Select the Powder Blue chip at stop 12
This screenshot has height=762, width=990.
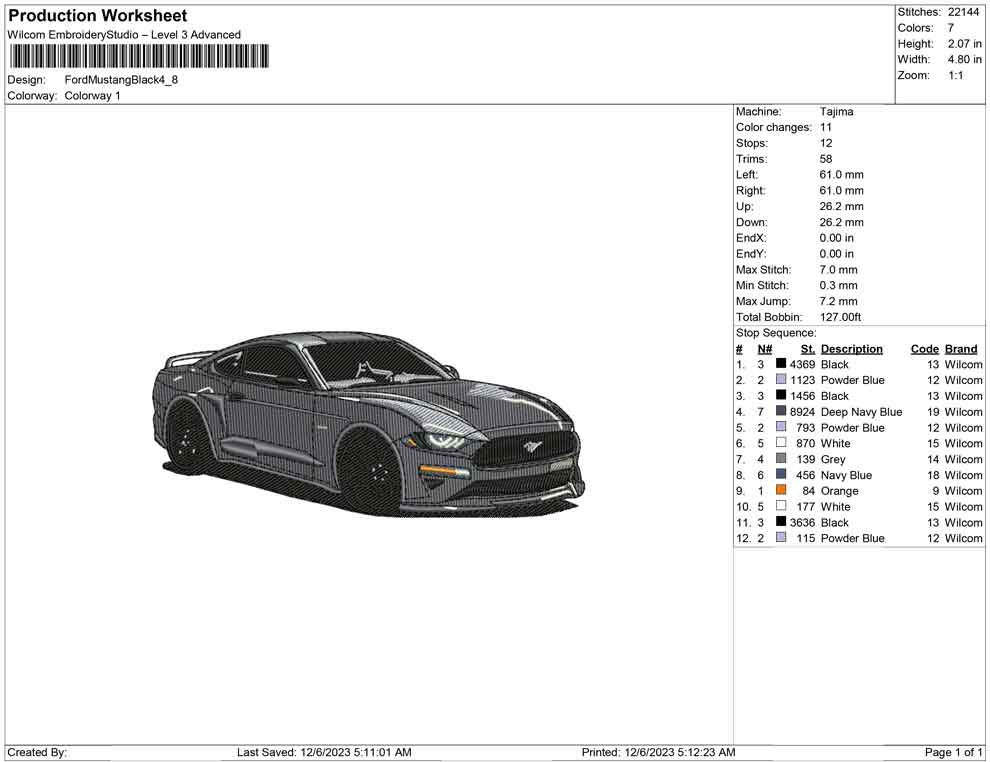point(780,538)
